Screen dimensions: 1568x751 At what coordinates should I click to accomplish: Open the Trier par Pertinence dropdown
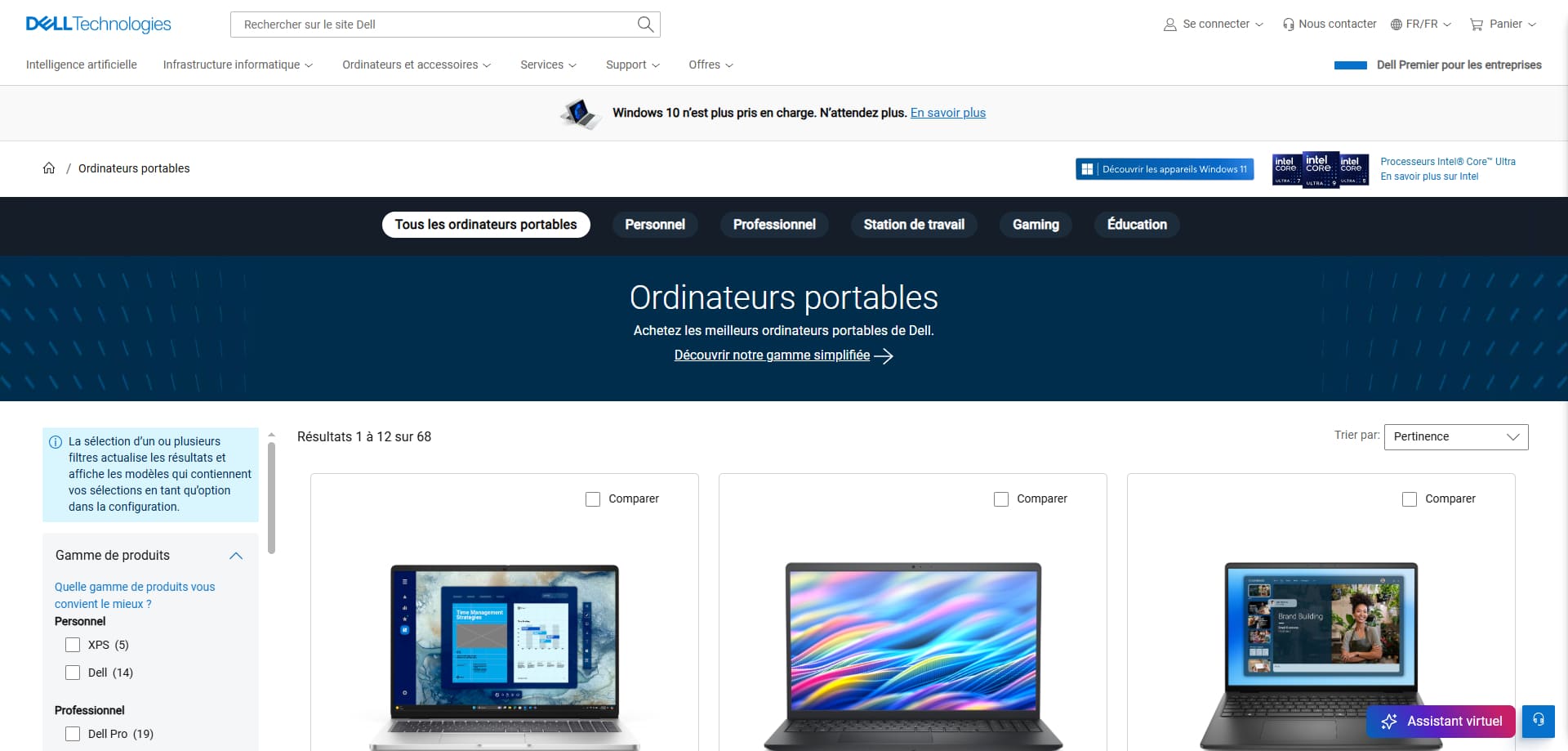pos(1456,437)
